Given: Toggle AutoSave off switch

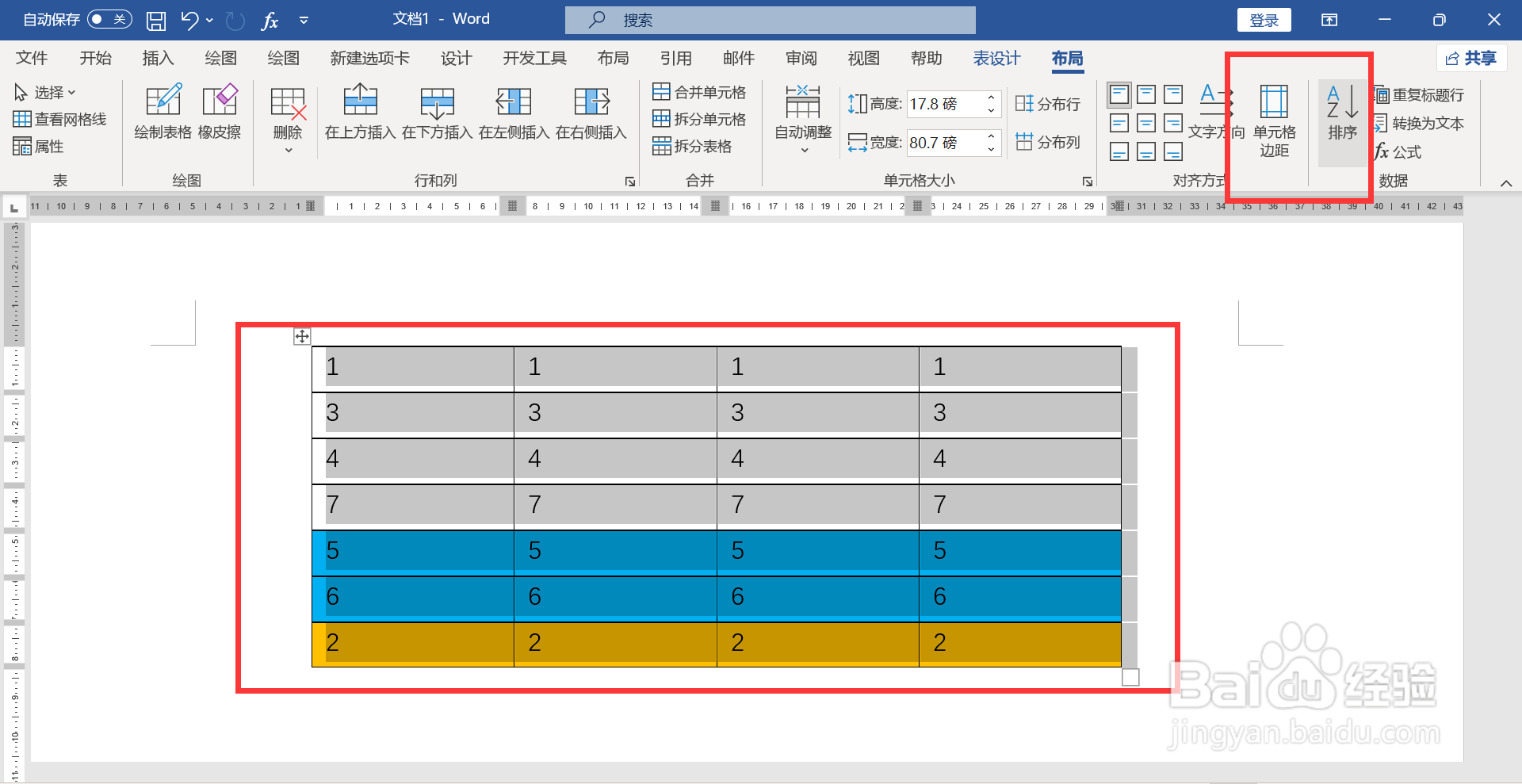Looking at the screenshot, I should (109, 19).
